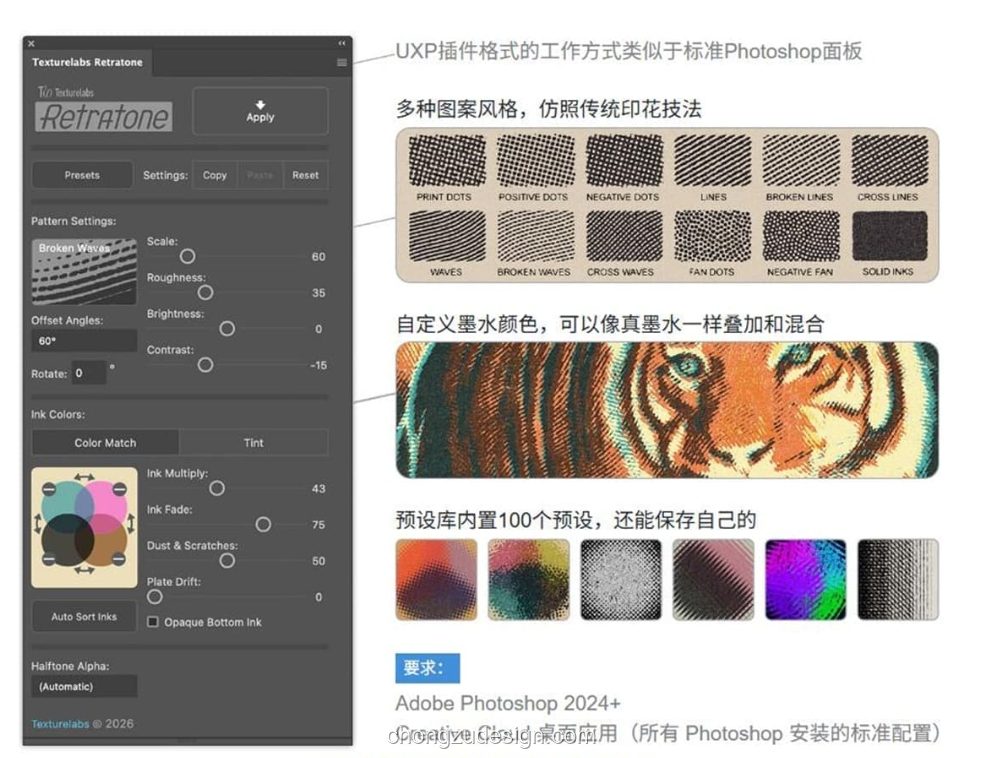983x758 pixels.
Task: Select the Cross Lines pattern sample
Action: pyautogui.click(x=889, y=161)
